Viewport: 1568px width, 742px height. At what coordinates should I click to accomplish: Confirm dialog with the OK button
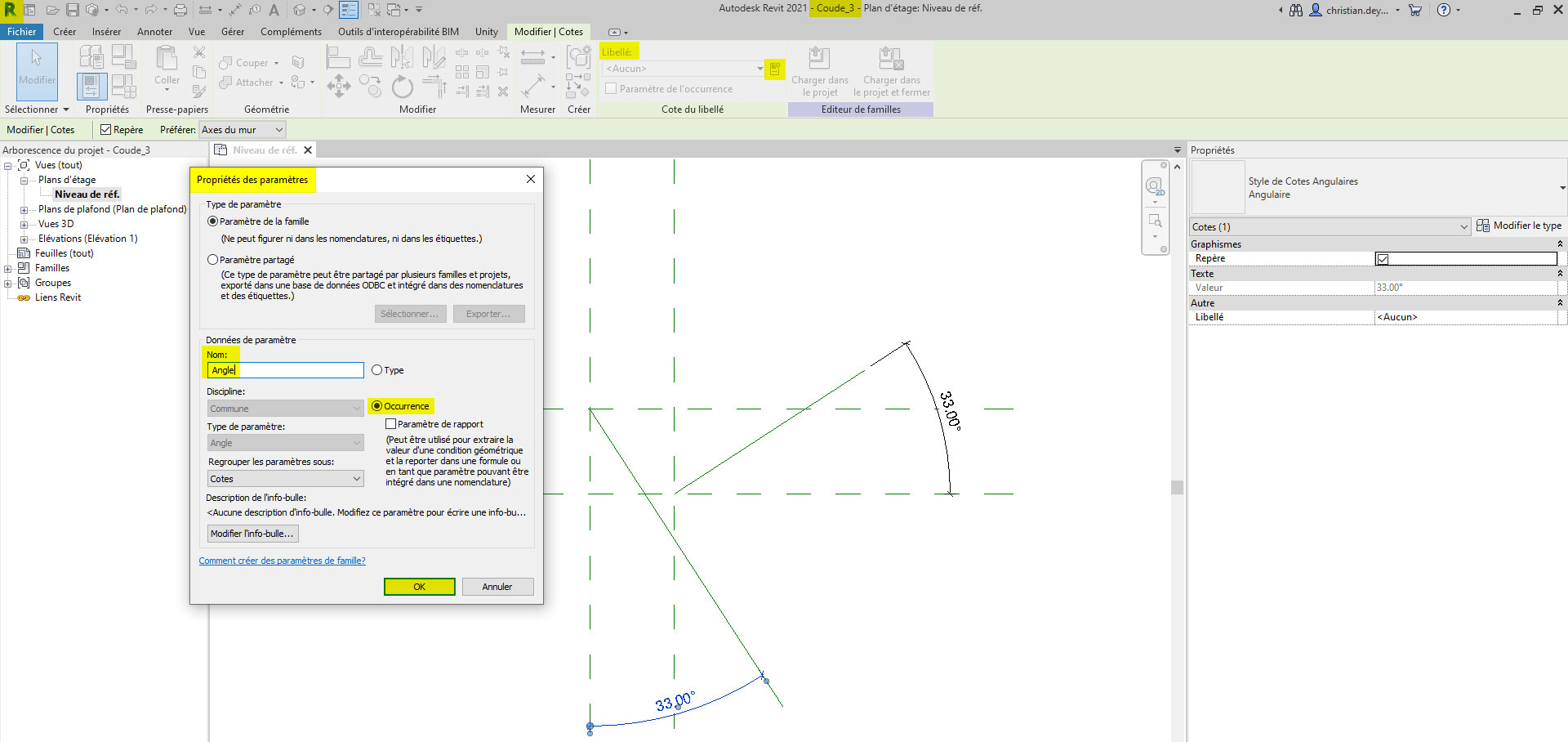click(x=419, y=586)
